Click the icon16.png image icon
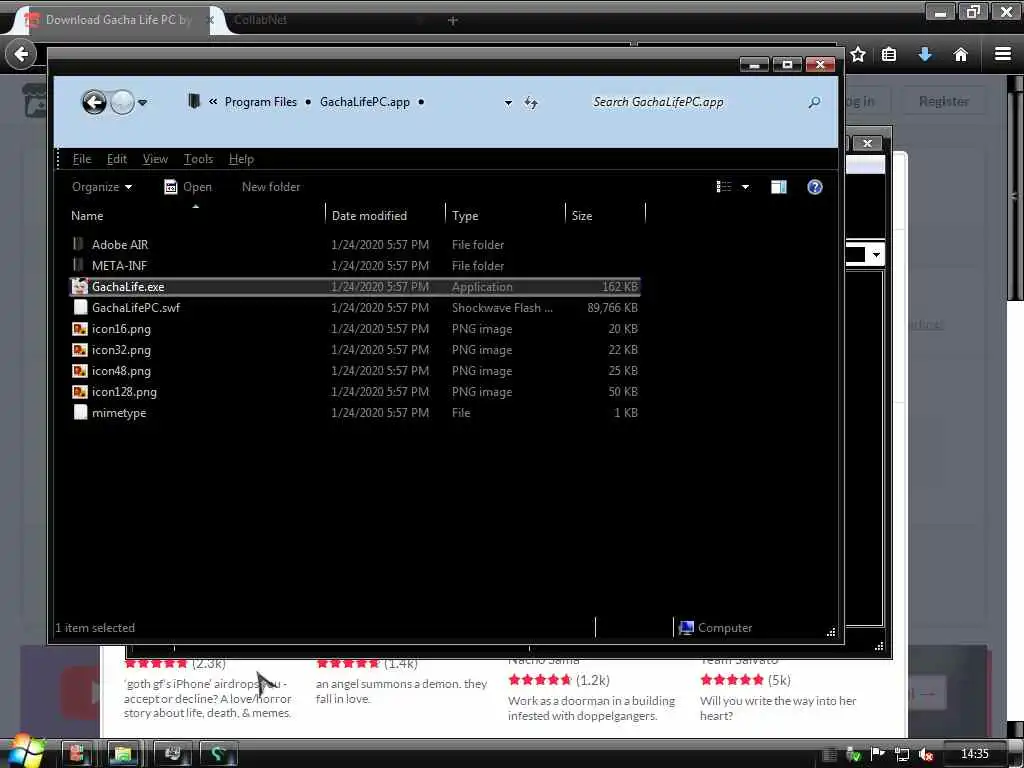Screen dimensions: 1024x768 80,328
